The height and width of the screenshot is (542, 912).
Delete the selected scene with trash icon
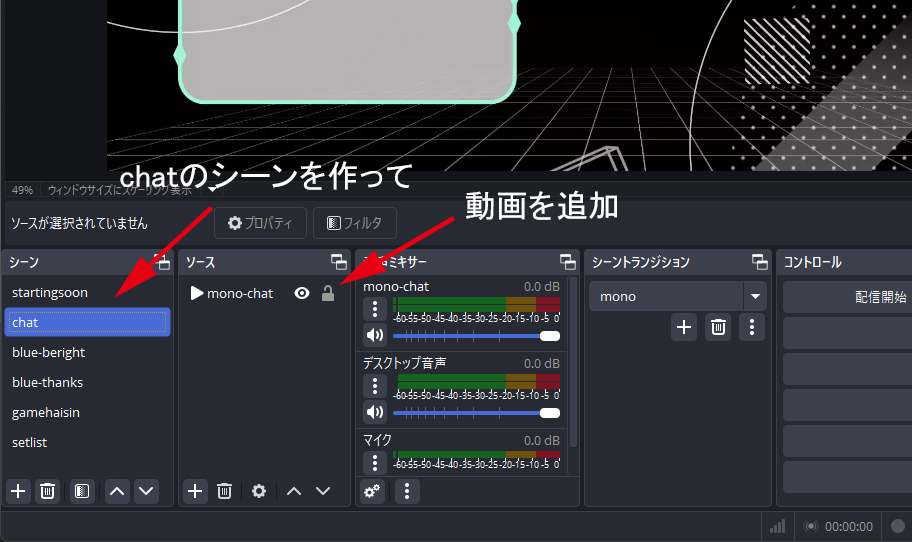click(47, 491)
